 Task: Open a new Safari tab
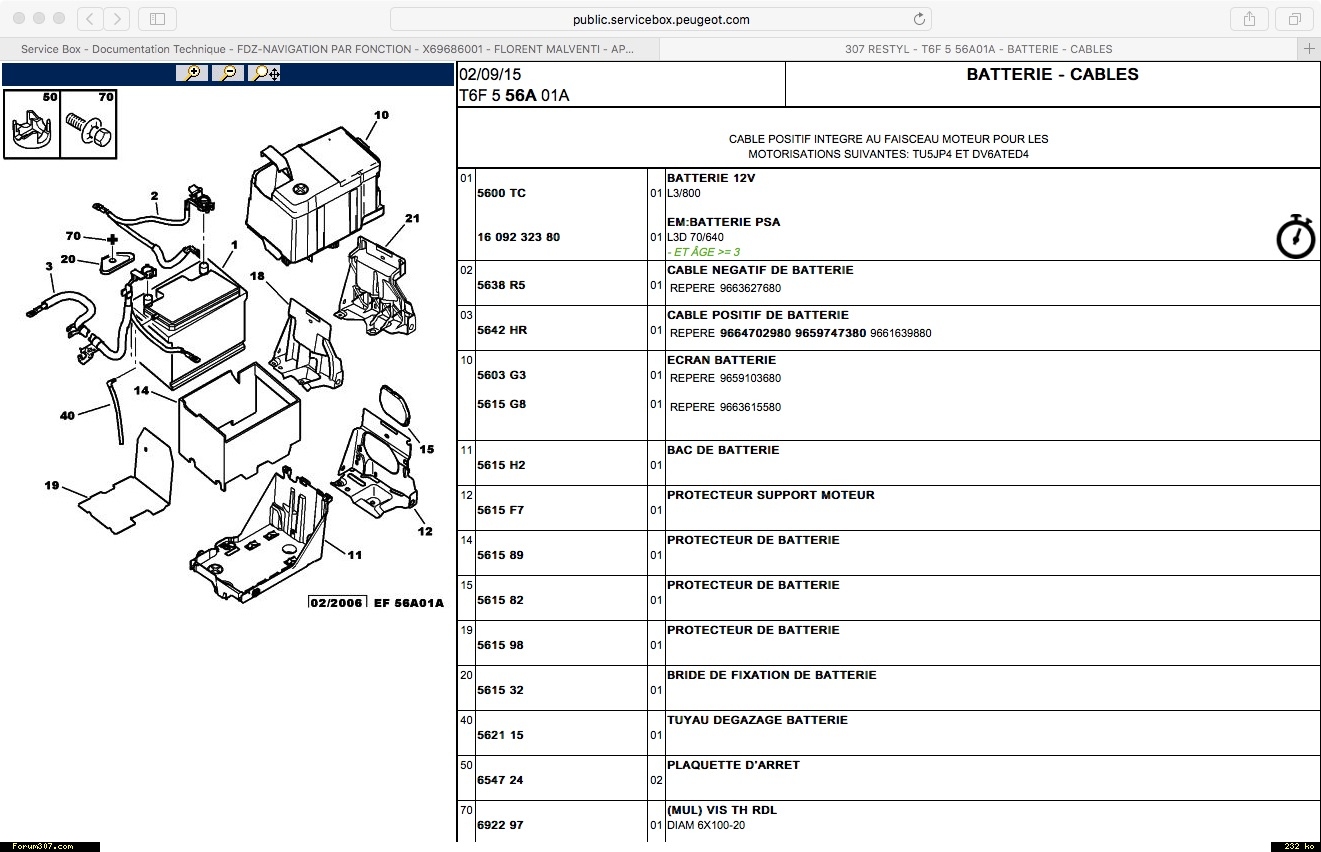pyautogui.click(x=1310, y=48)
